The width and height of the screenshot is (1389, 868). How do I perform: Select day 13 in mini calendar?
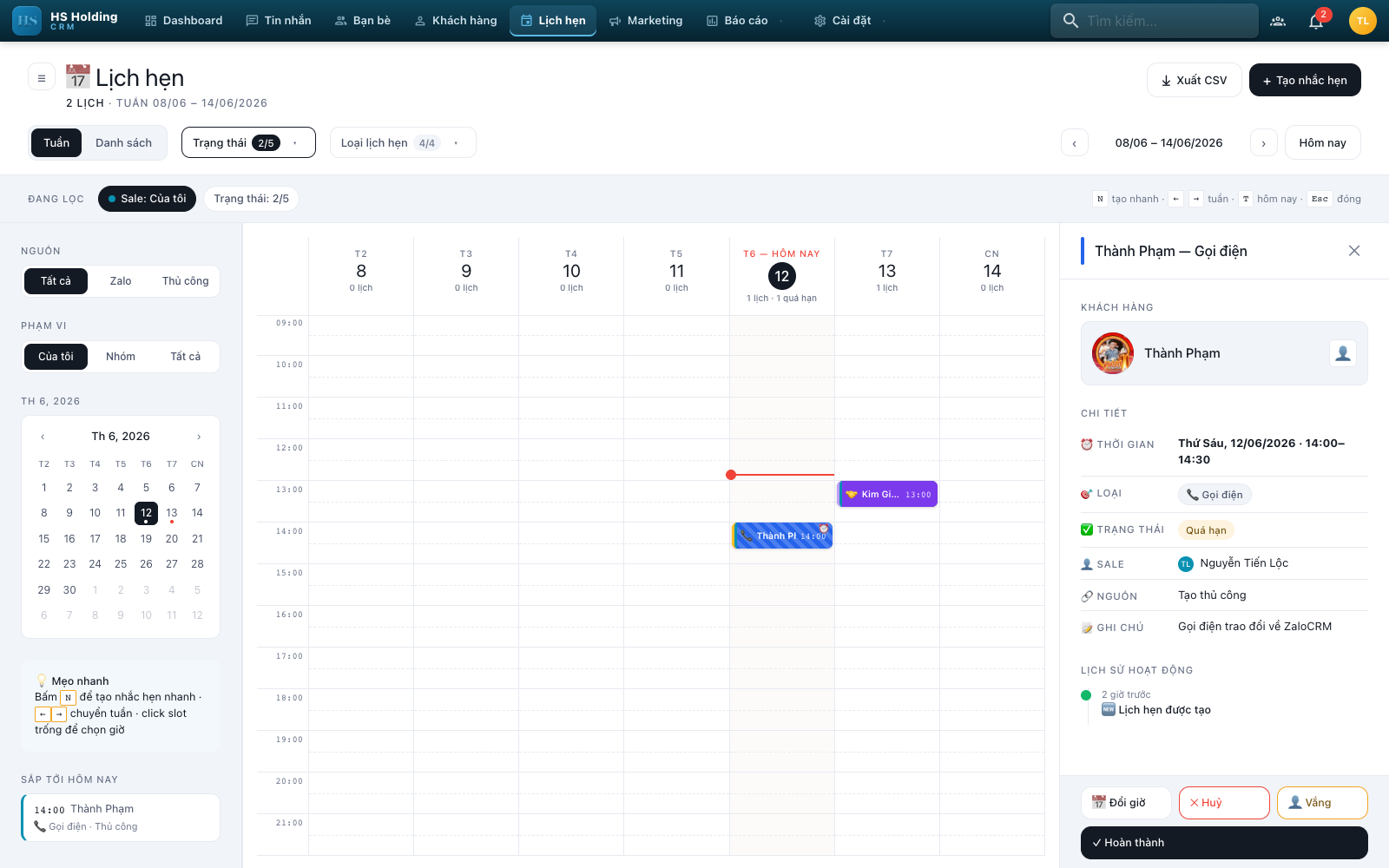pos(172,513)
